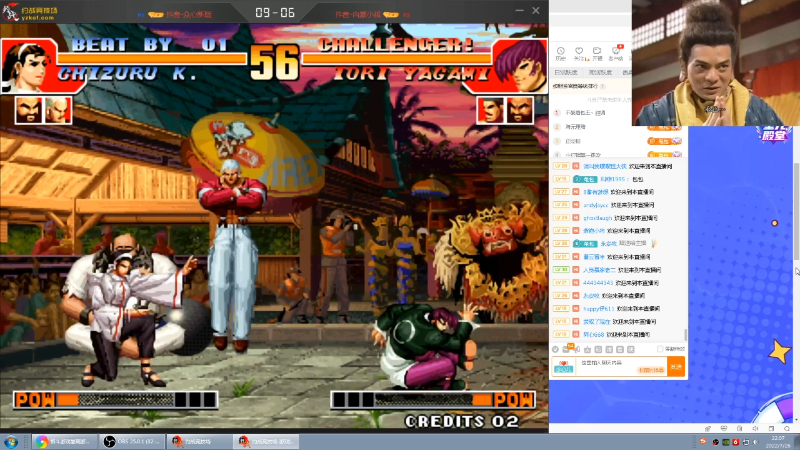Click username happy伊611 in chat list

tap(599, 309)
